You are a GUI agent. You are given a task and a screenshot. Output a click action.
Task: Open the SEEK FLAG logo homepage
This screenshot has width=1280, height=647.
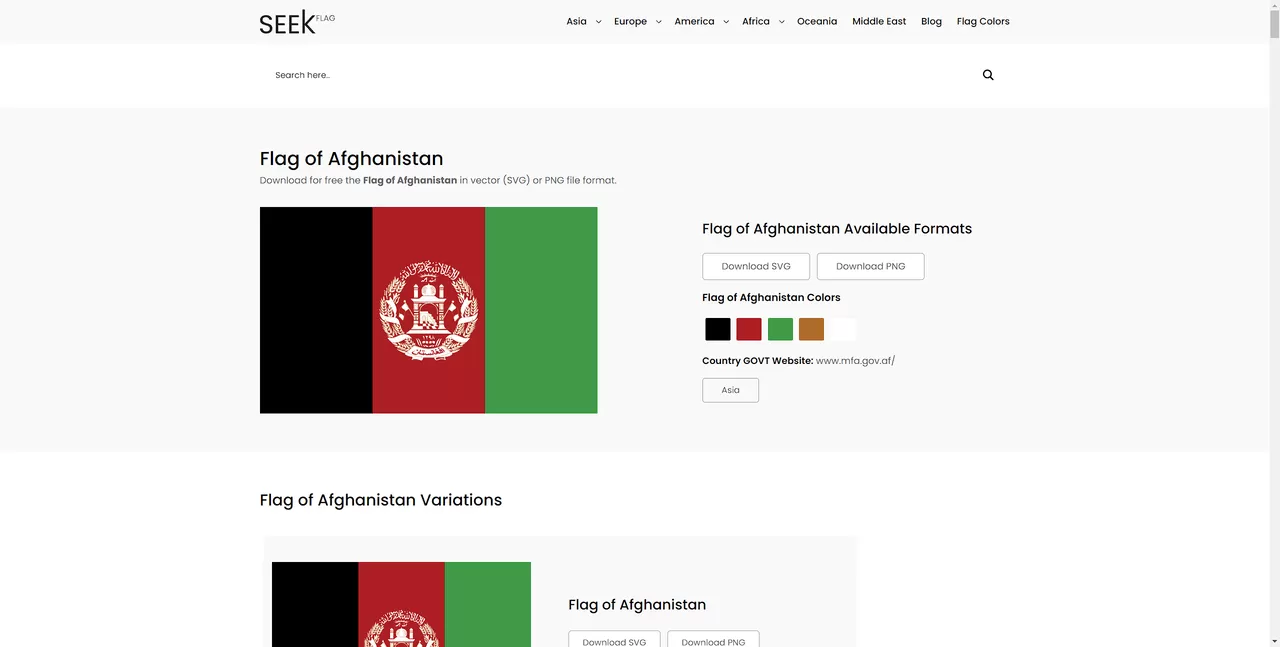pyautogui.click(x=297, y=22)
